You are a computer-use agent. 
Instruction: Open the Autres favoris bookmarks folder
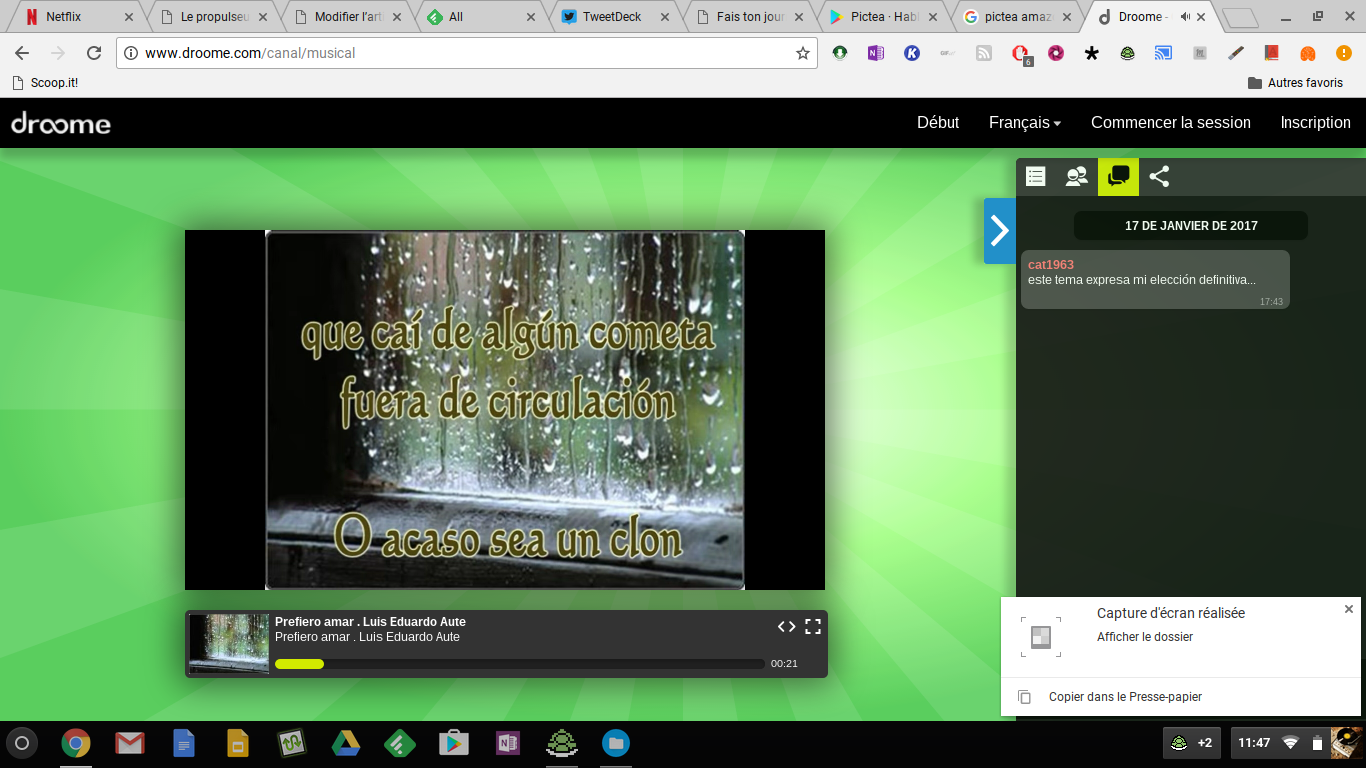(1296, 83)
